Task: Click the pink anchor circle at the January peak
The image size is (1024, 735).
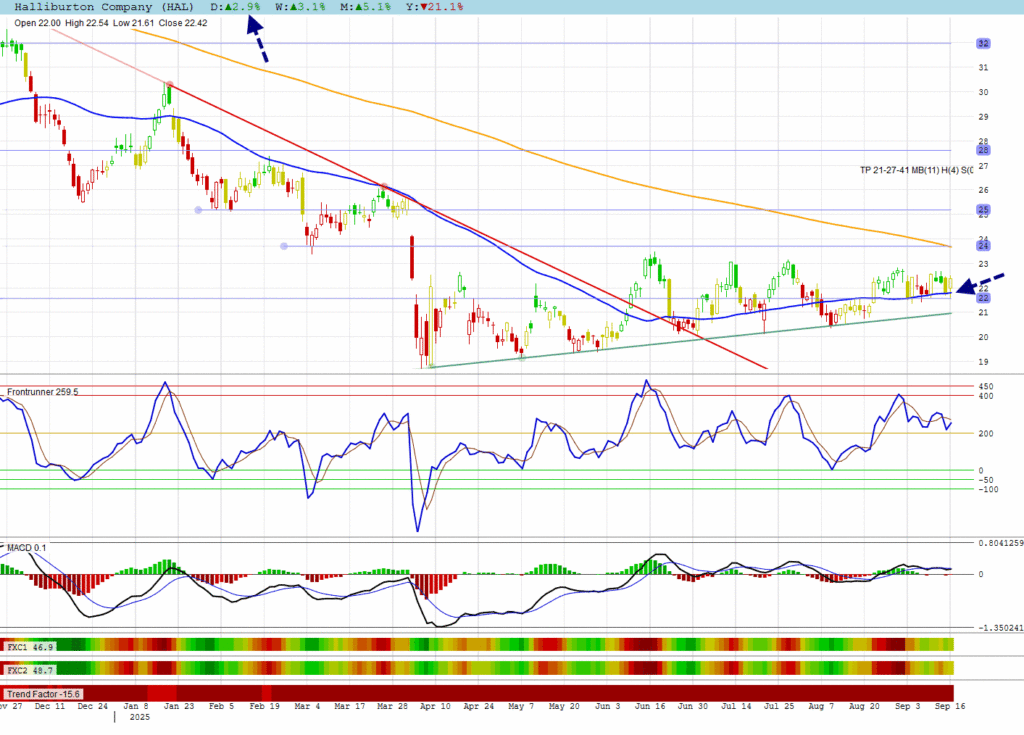Action: [x=170, y=84]
